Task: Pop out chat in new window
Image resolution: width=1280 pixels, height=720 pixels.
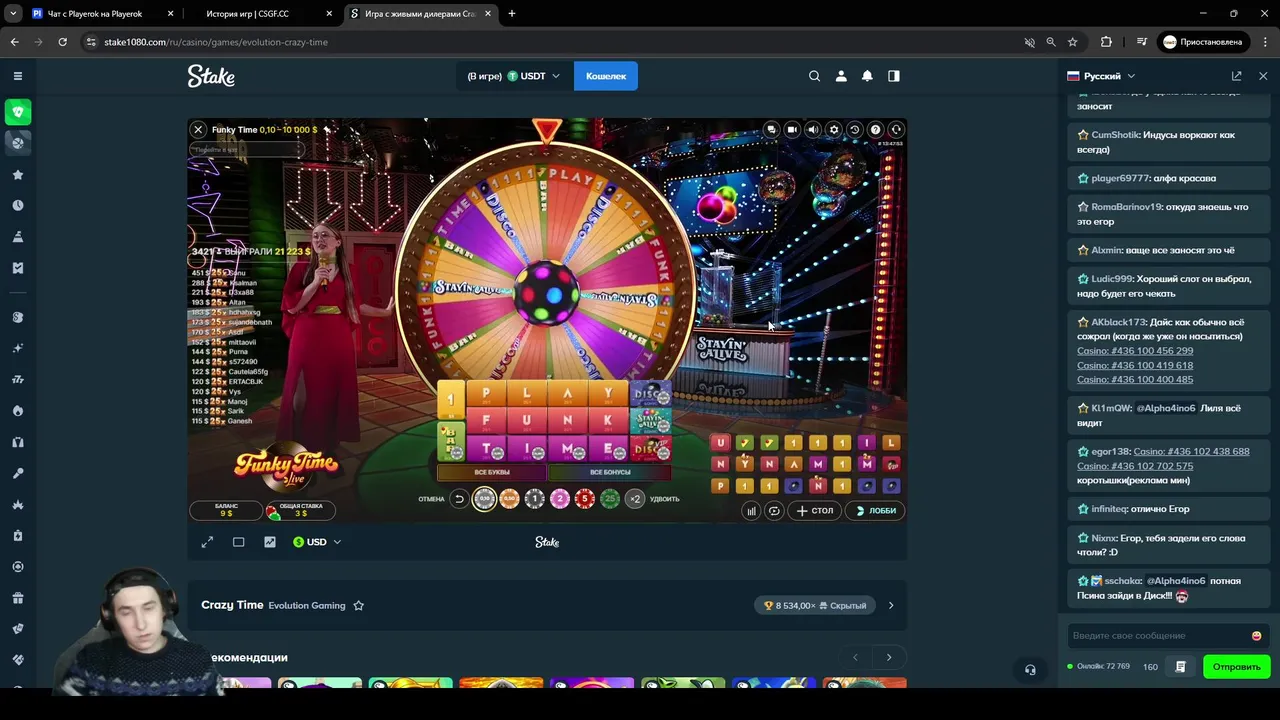Action: [x=1237, y=76]
